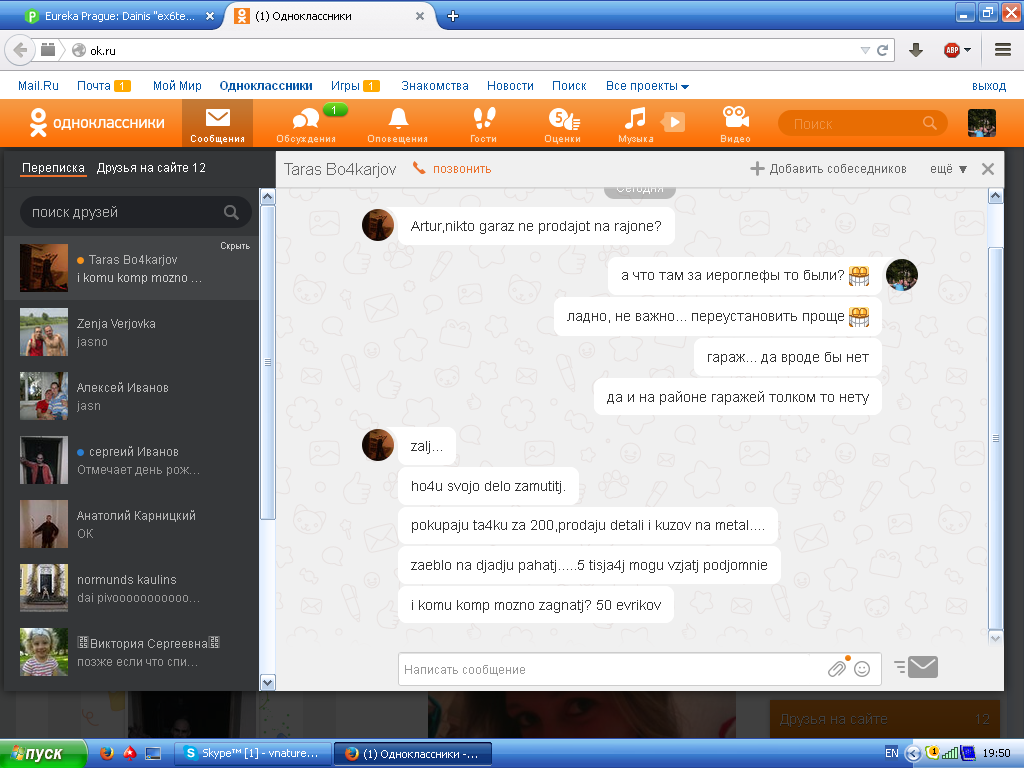Screen dimensions: 1024x768
Task: Open the Firefox hamburger menu
Action: 1002,50
